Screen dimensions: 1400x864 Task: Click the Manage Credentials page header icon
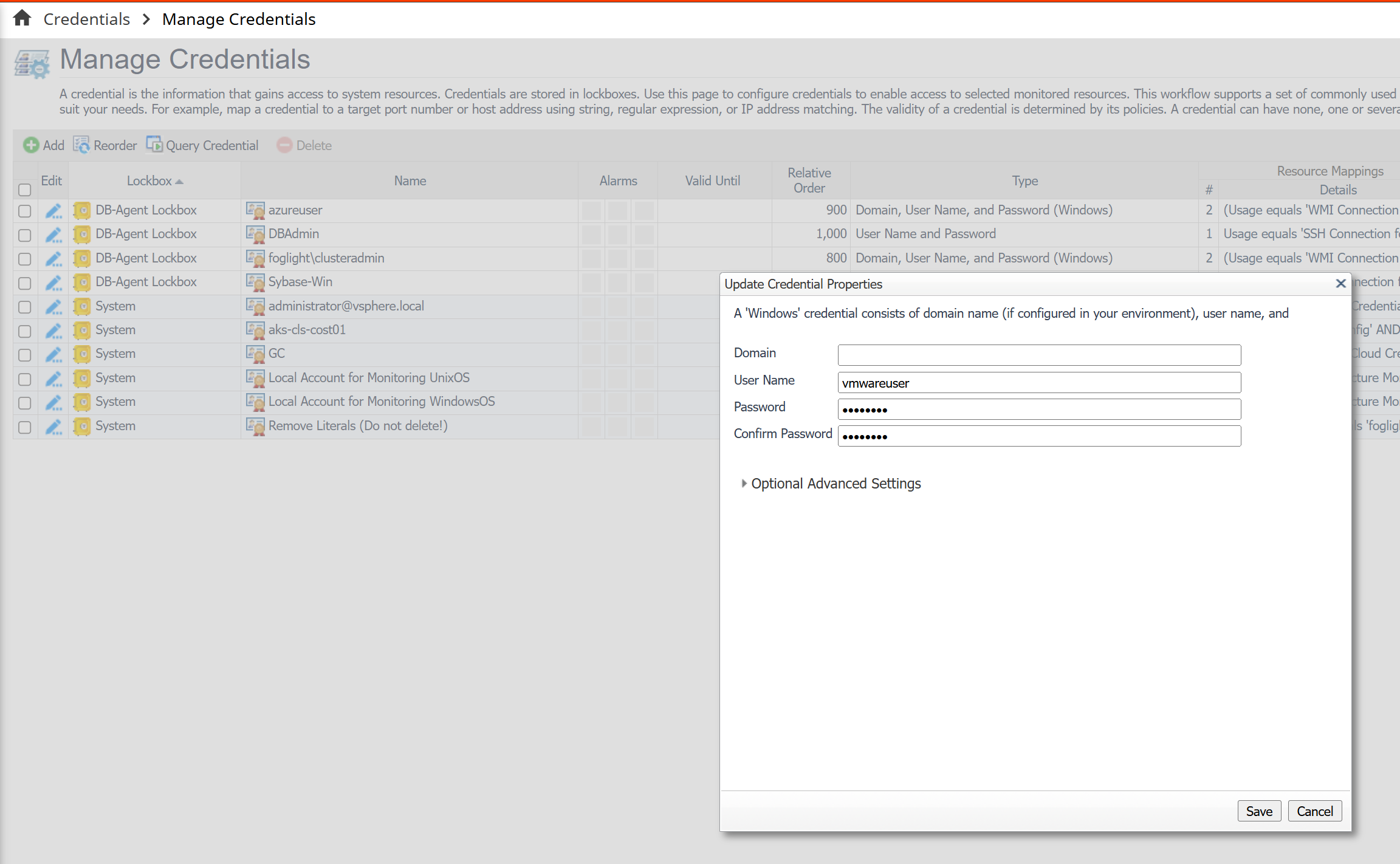click(30, 63)
